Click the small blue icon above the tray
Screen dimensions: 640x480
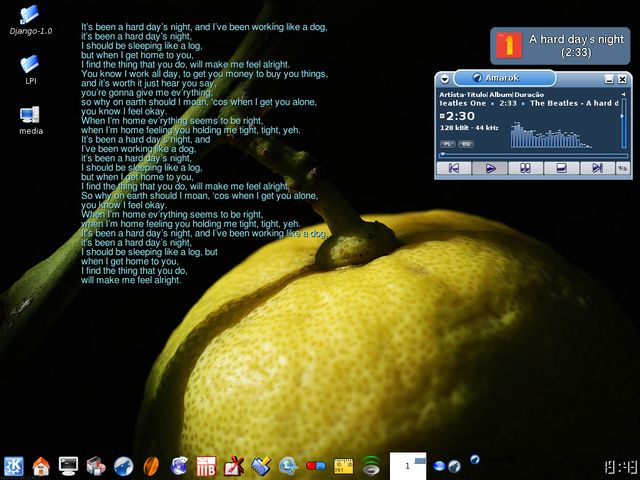[475, 460]
